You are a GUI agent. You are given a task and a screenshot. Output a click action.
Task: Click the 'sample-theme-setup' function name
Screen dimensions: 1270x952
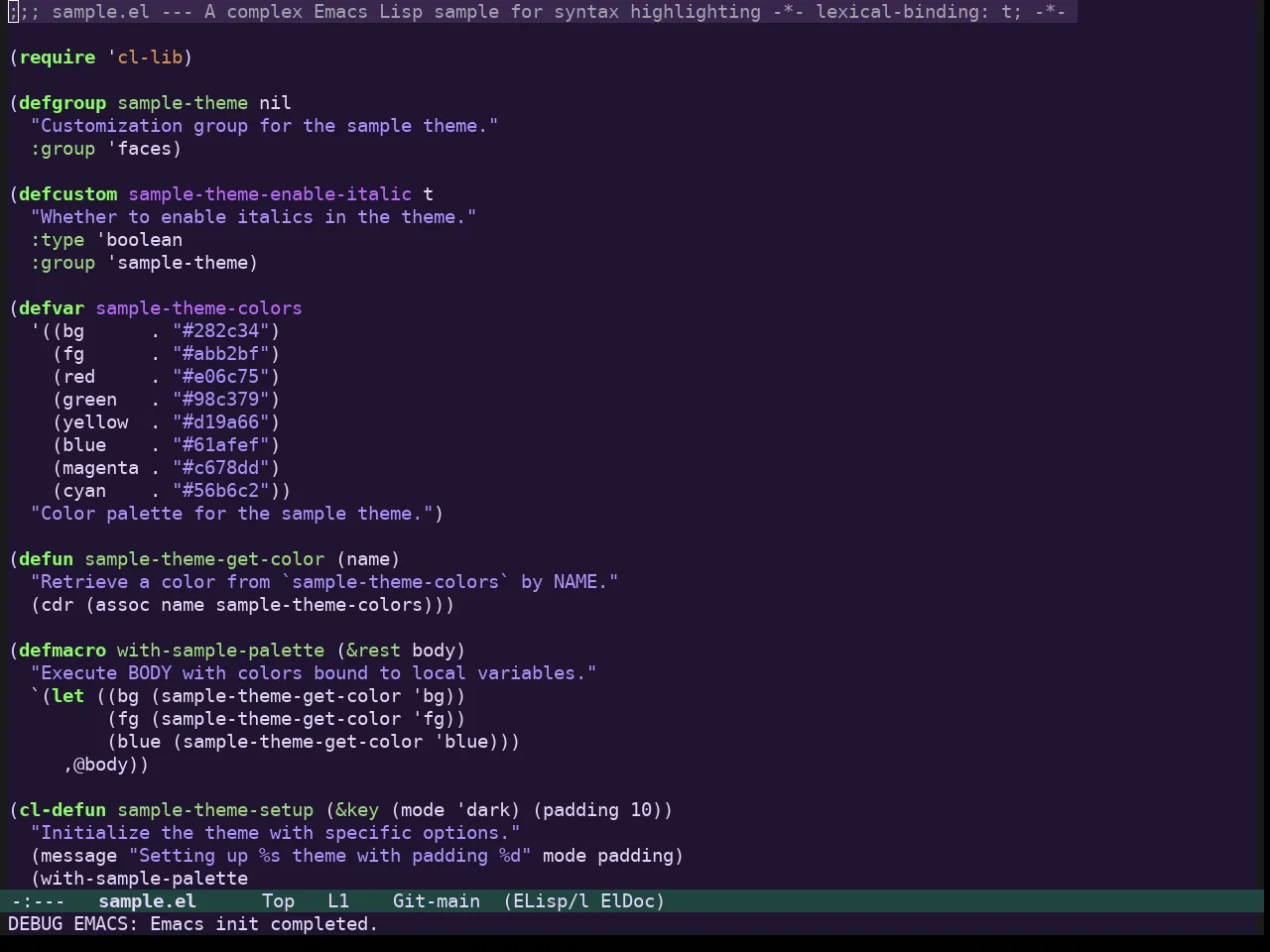(x=215, y=809)
